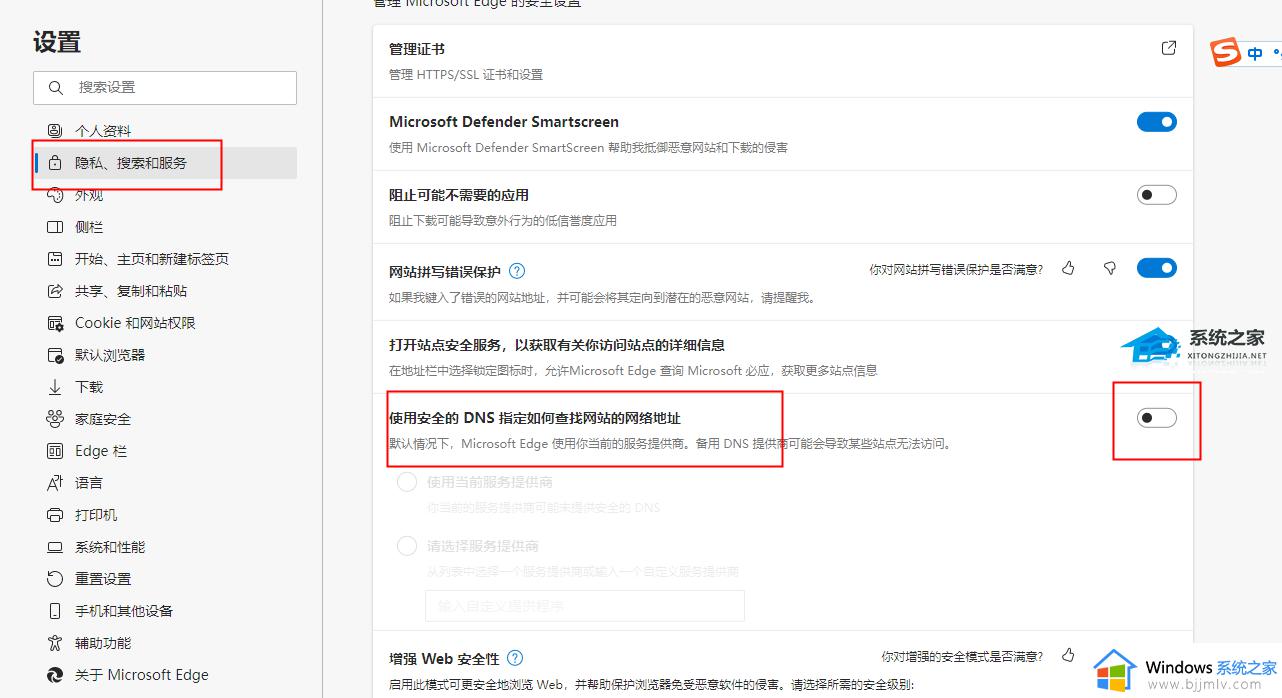Viewport: 1282px width, 698px height.
Task: Click the custom DNS provider input field
Action: point(585,606)
